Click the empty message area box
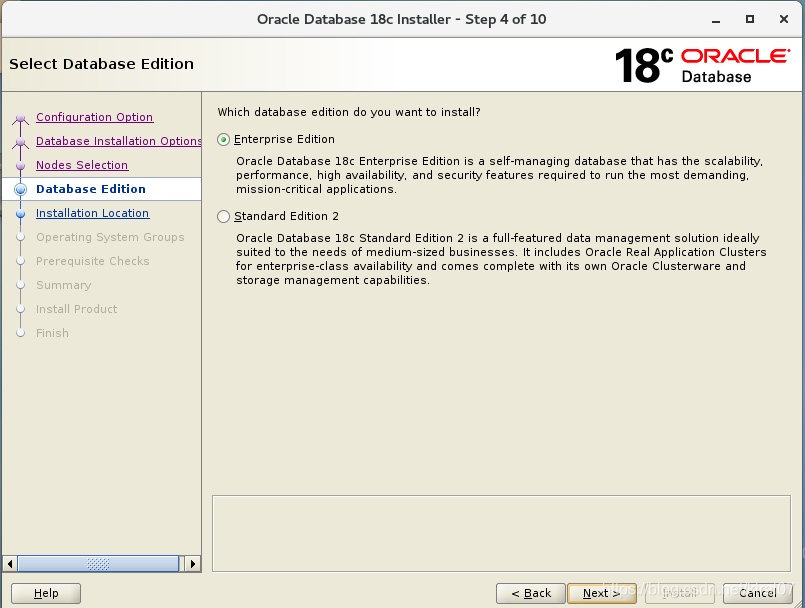Viewport: 805px width, 608px height. click(501, 534)
